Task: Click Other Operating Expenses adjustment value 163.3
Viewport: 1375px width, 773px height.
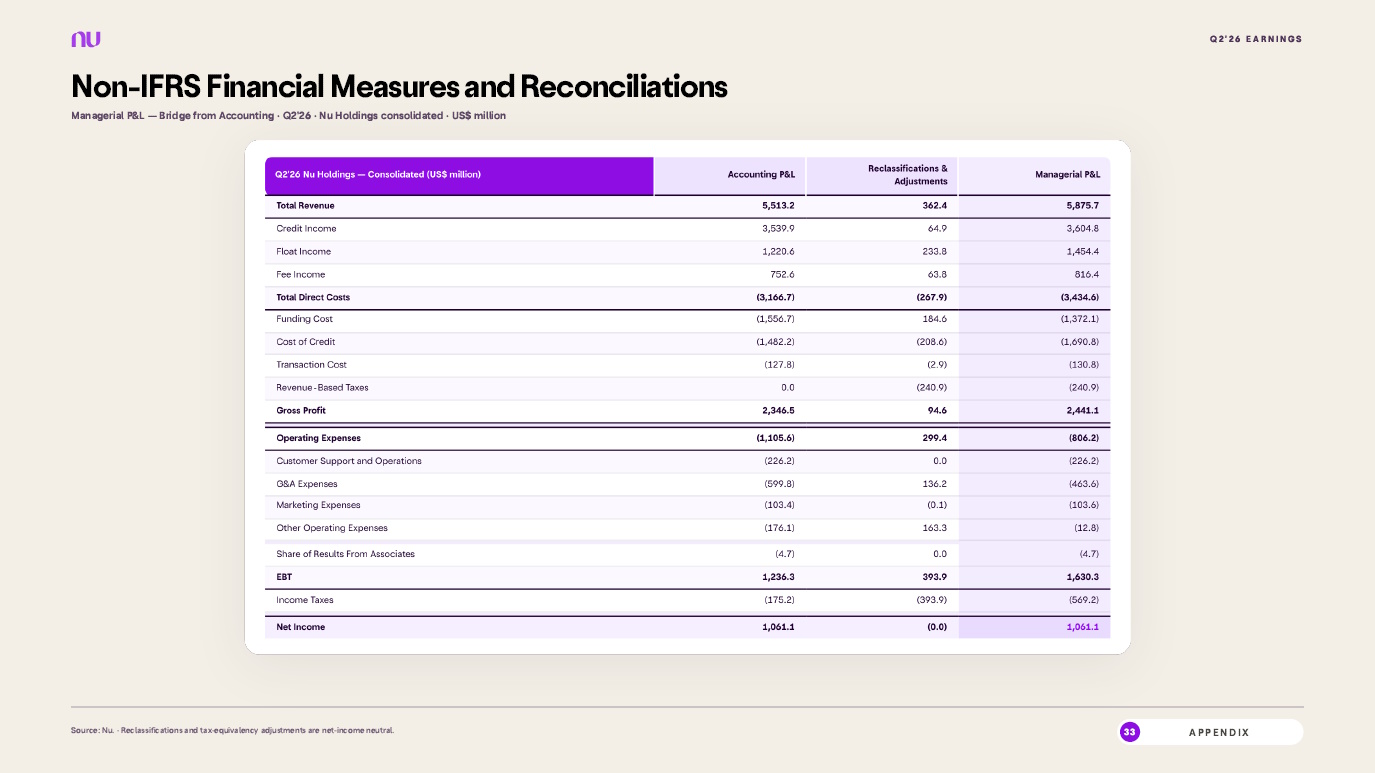Action: (x=933, y=528)
